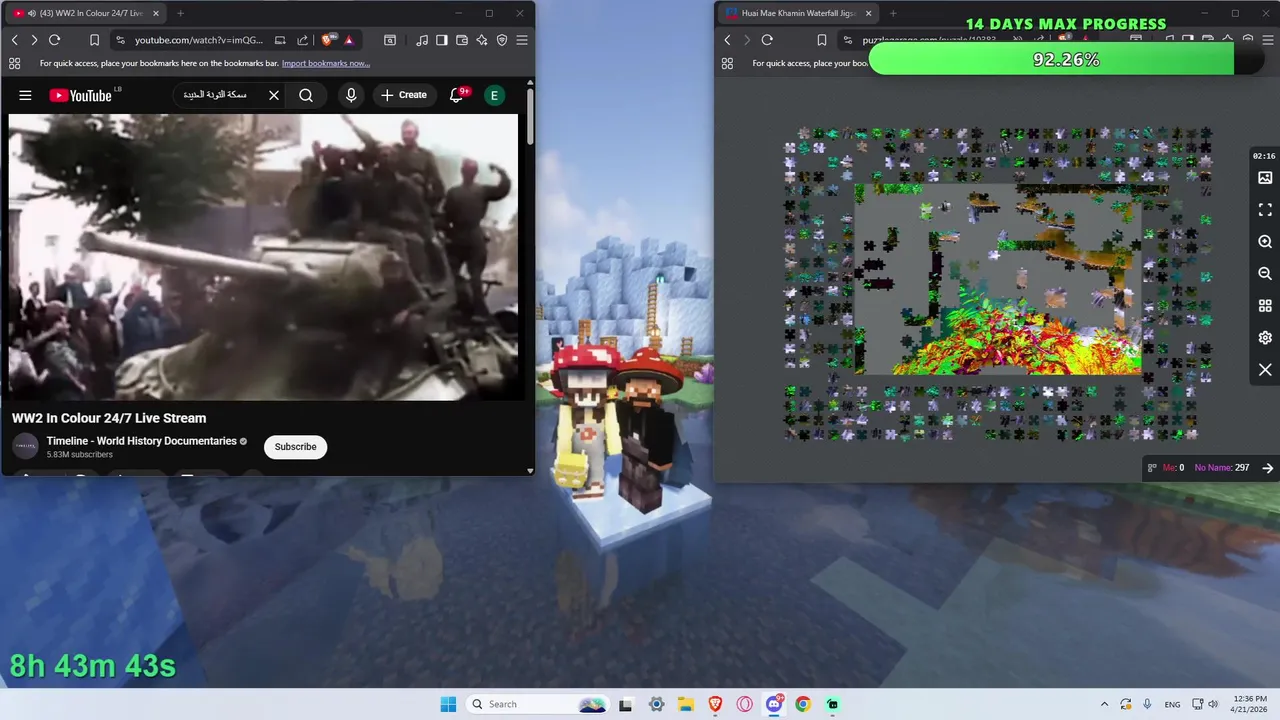The image size is (1280, 720).
Task: Zoom in on the puzzle board
Action: pos(1265,242)
